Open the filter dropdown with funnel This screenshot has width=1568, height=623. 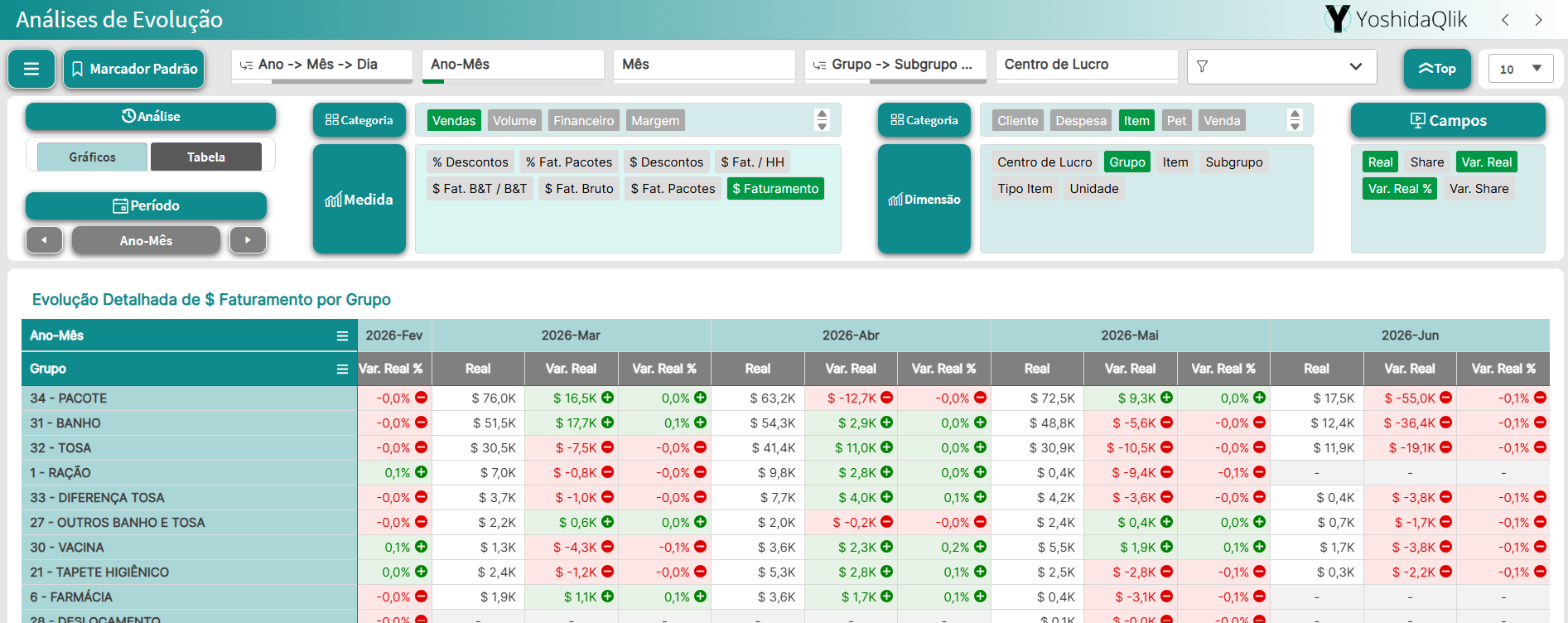[x=1281, y=66]
